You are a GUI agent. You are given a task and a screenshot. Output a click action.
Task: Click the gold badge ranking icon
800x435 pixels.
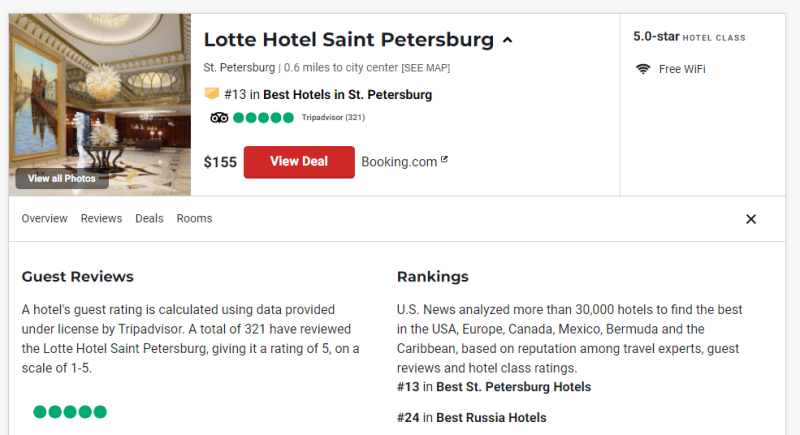[x=211, y=94]
